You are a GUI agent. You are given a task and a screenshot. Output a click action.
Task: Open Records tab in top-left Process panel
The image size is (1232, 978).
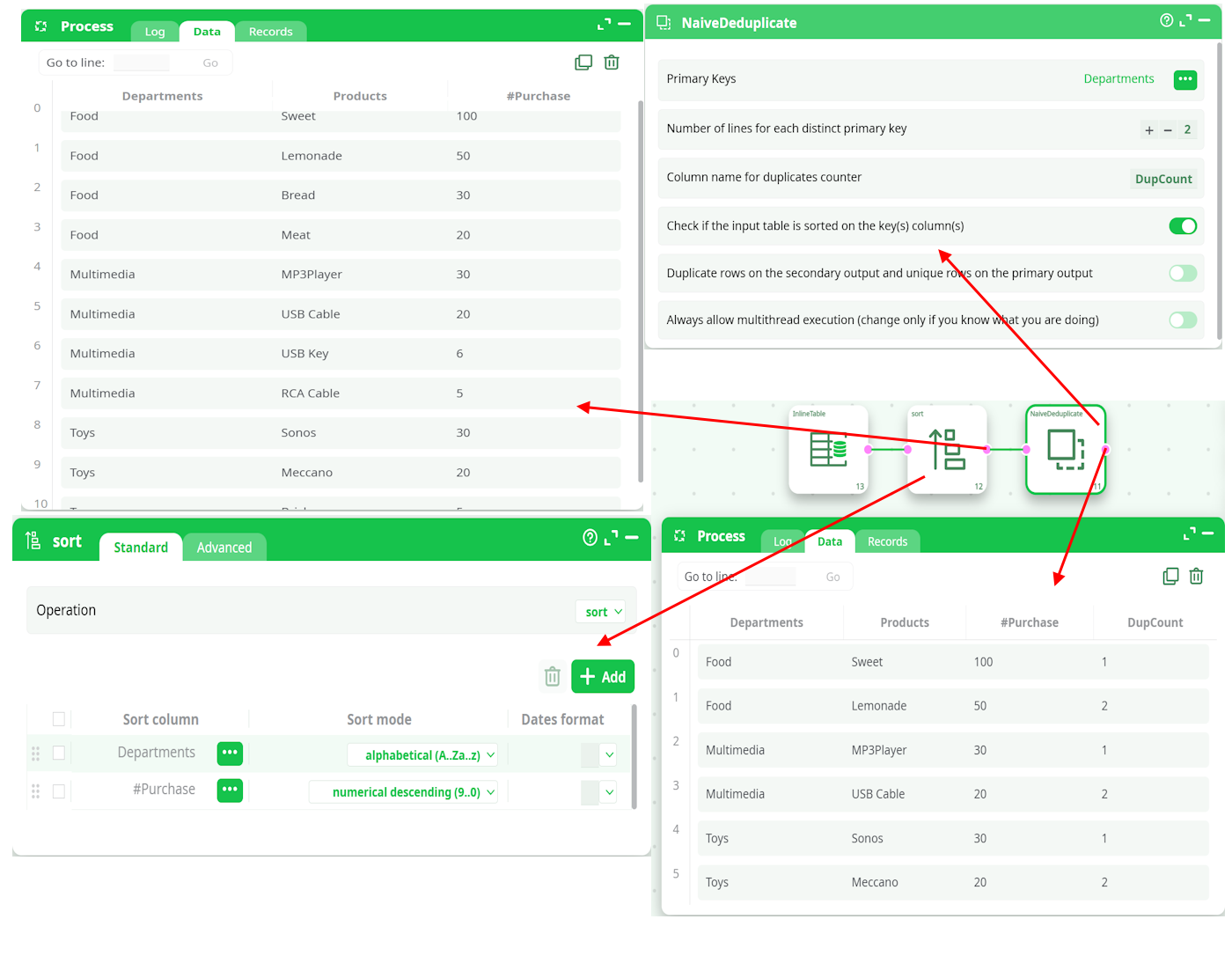(x=270, y=32)
